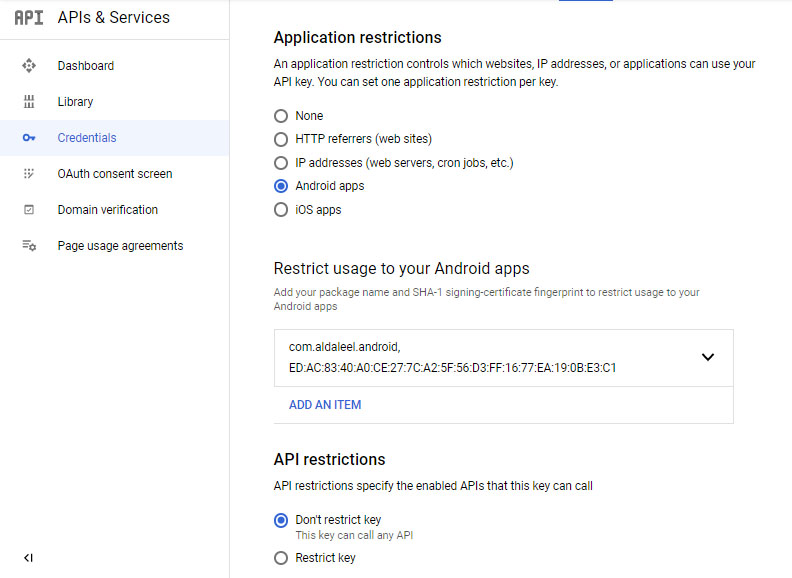Click the Page usage agreements icon
Image resolution: width=792 pixels, height=578 pixels.
tap(29, 246)
